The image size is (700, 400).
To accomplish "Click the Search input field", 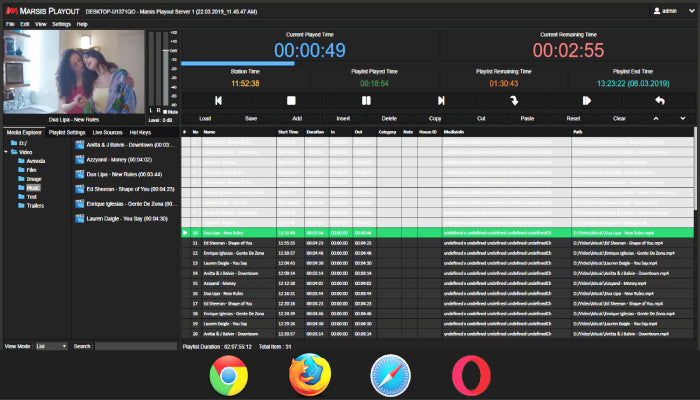I will (x=135, y=346).
